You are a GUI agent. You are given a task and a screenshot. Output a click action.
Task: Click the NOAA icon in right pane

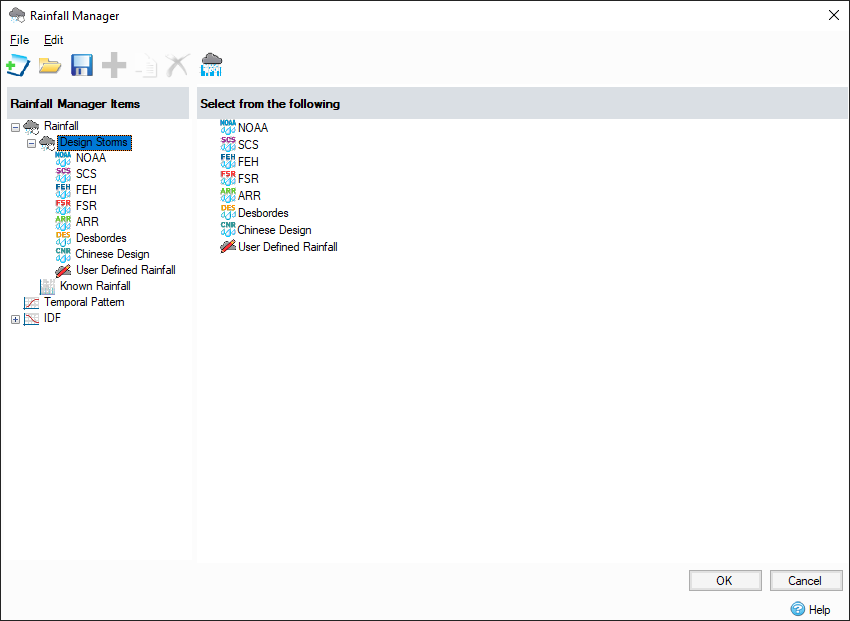pyautogui.click(x=228, y=127)
